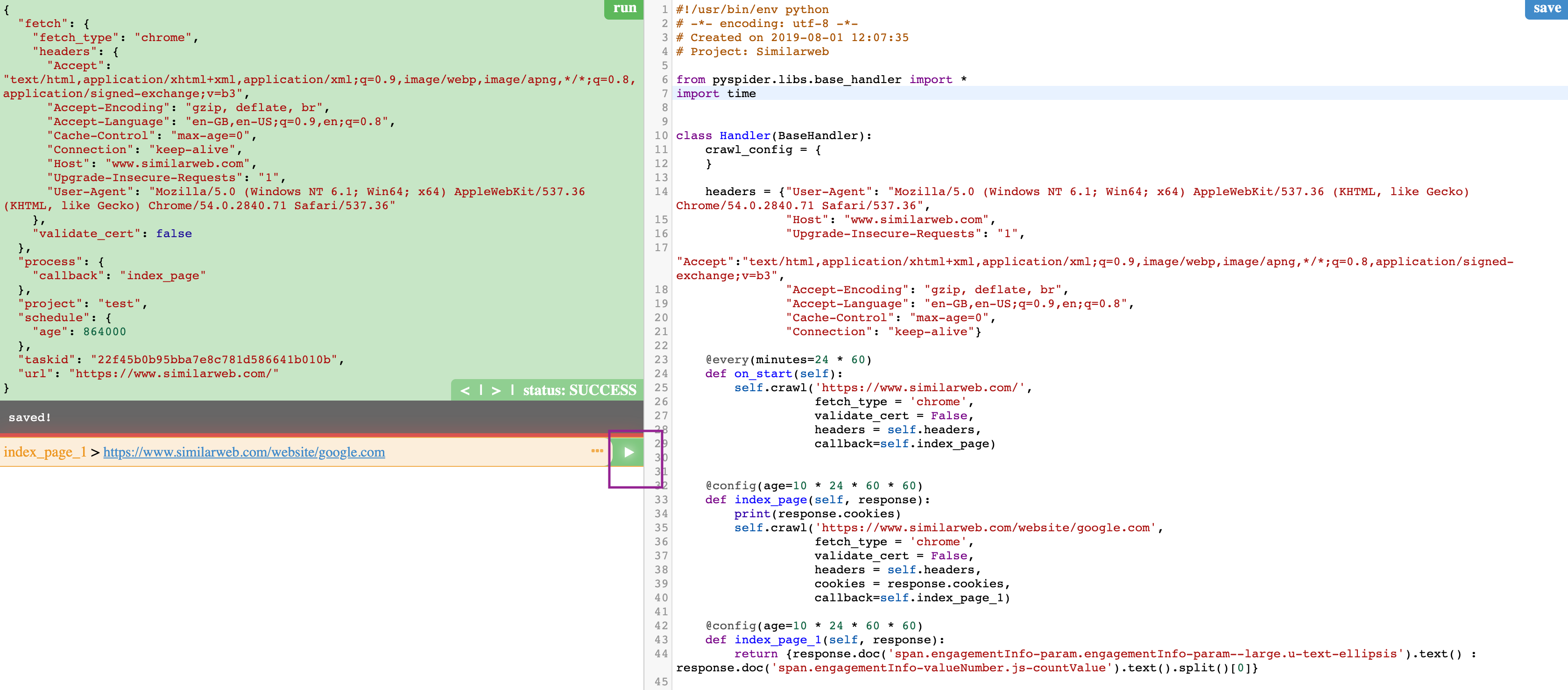Click the '"fetch_type": "chrome"' line in task JSON
Screen dimensions: 1568x690
[116, 38]
